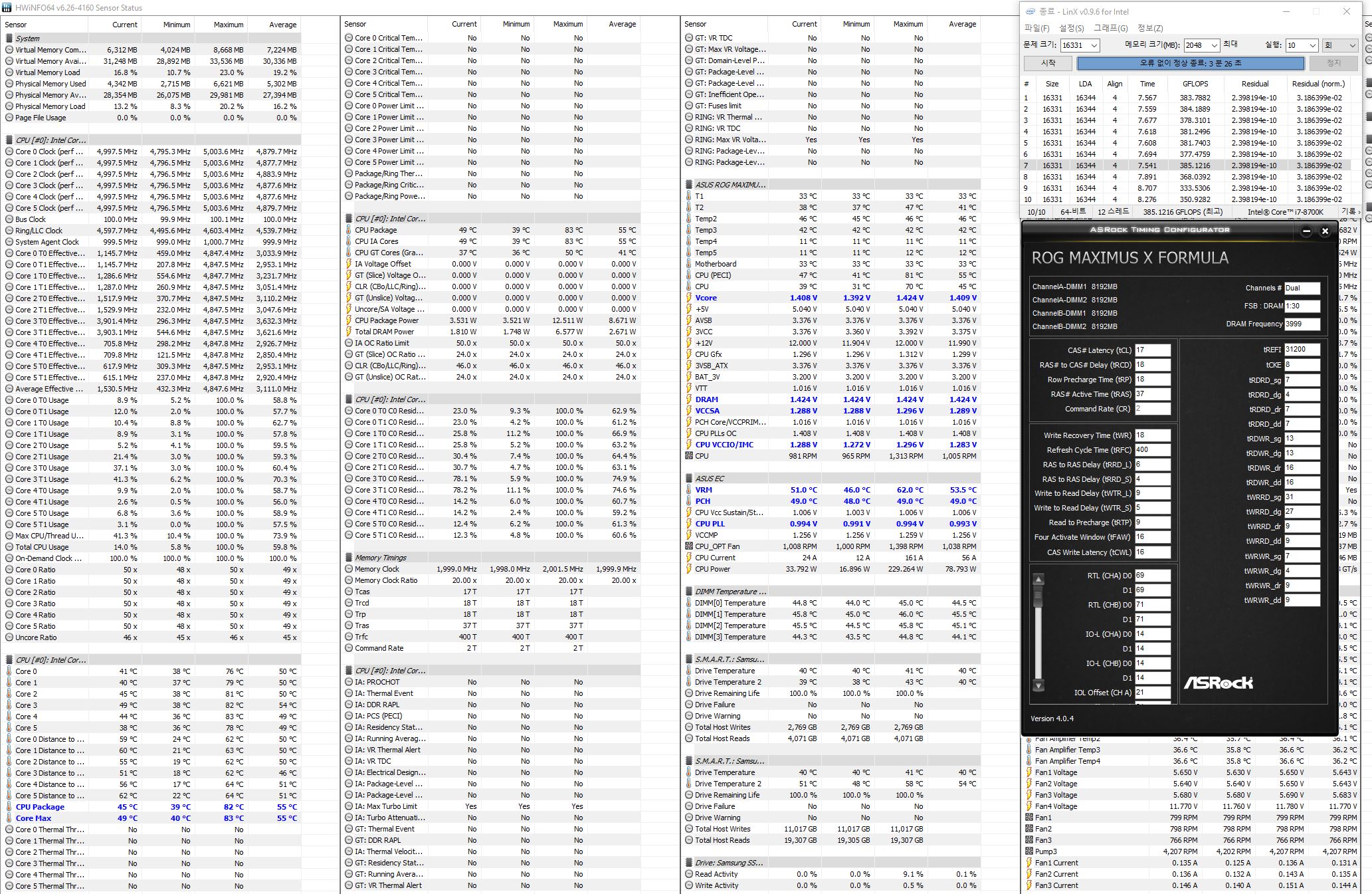The image size is (1372, 894).
Task: Open the problem size 16331 dropdown
Action: tap(1094, 45)
